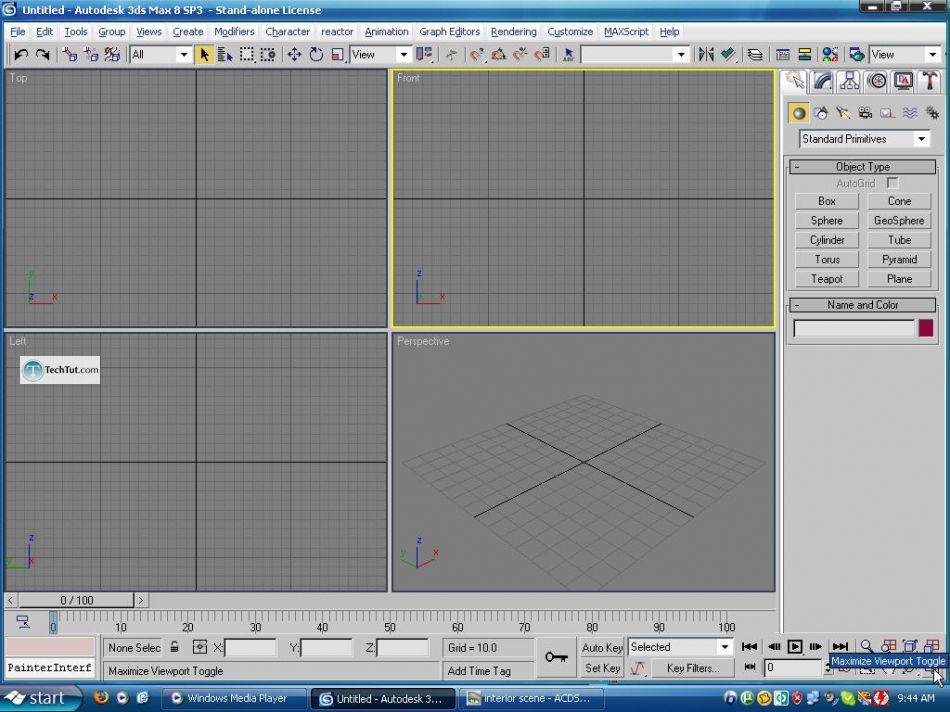Select the Cameras category icon
The height and width of the screenshot is (712, 950).
tap(865, 113)
